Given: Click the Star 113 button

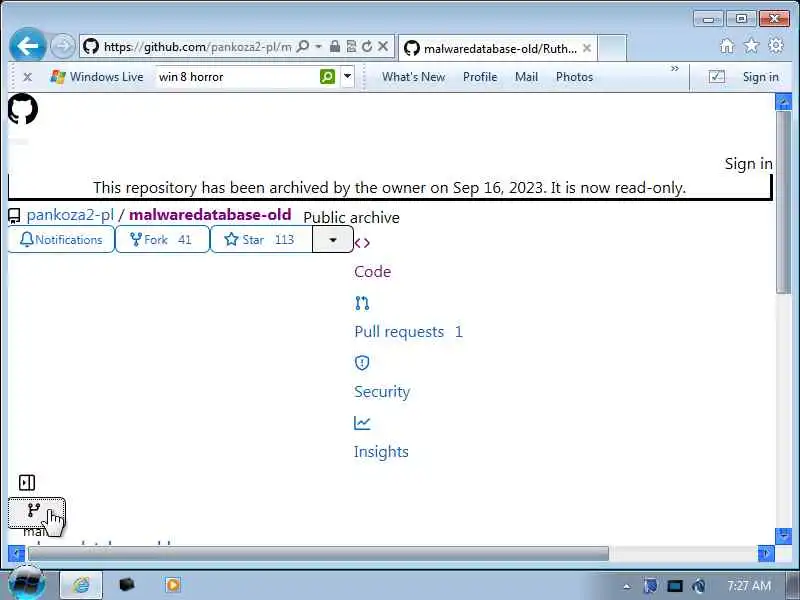Looking at the screenshot, I should pos(261,239).
